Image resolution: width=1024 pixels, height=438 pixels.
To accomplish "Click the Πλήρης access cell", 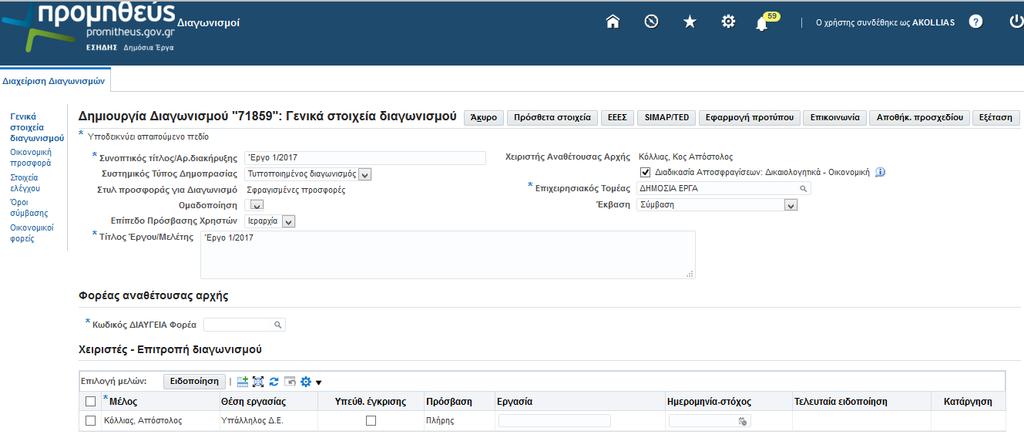I will click(x=440, y=421).
